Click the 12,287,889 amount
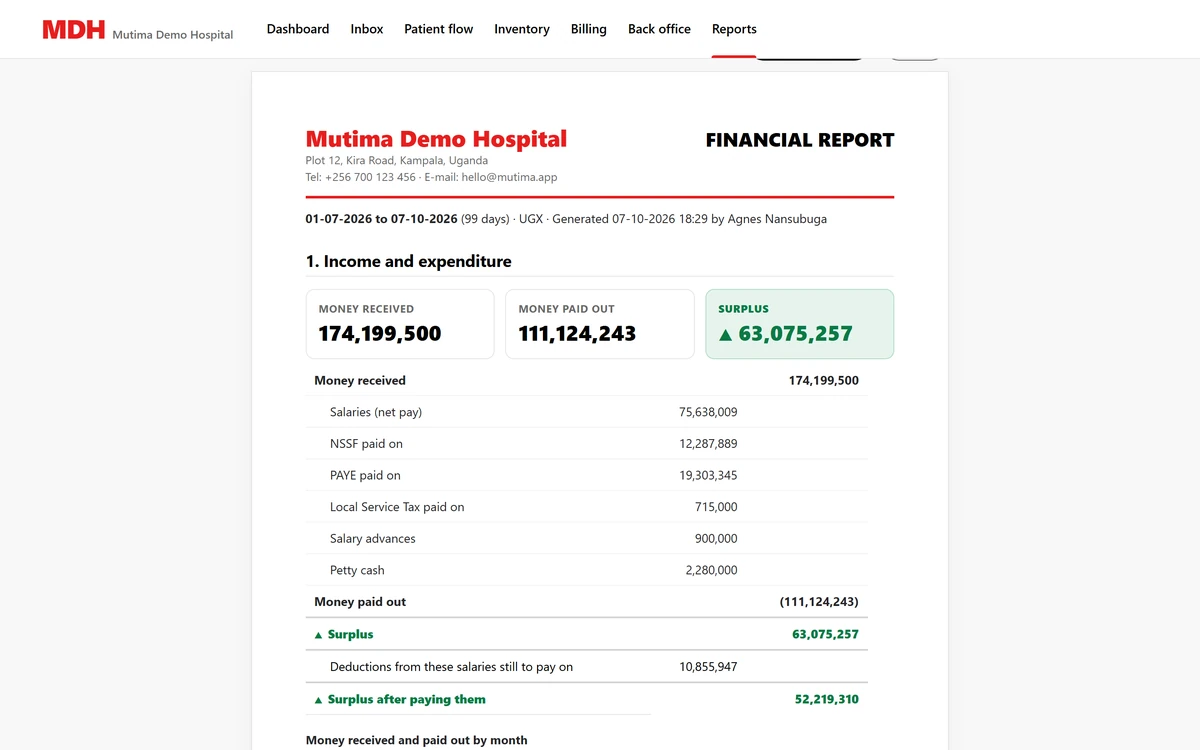1200x750 pixels. (x=708, y=443)
